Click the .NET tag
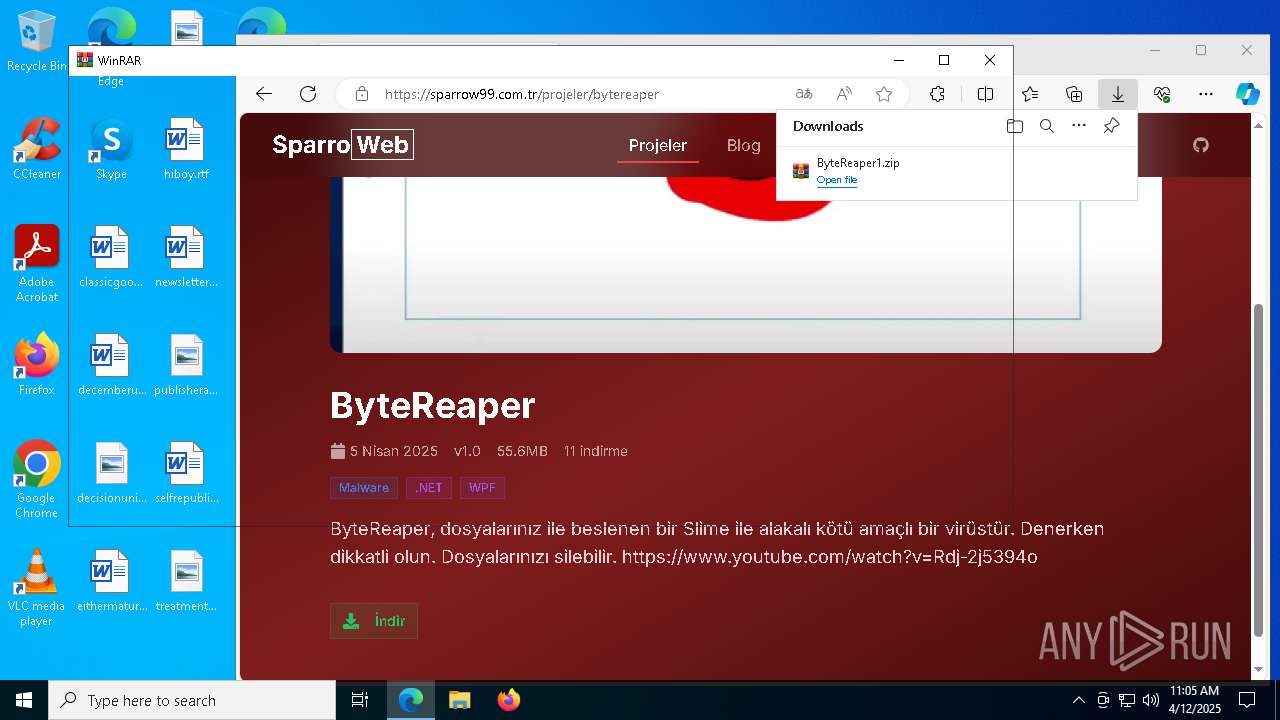Screen dimensions: 1280x720 click(x=429, y=488)
